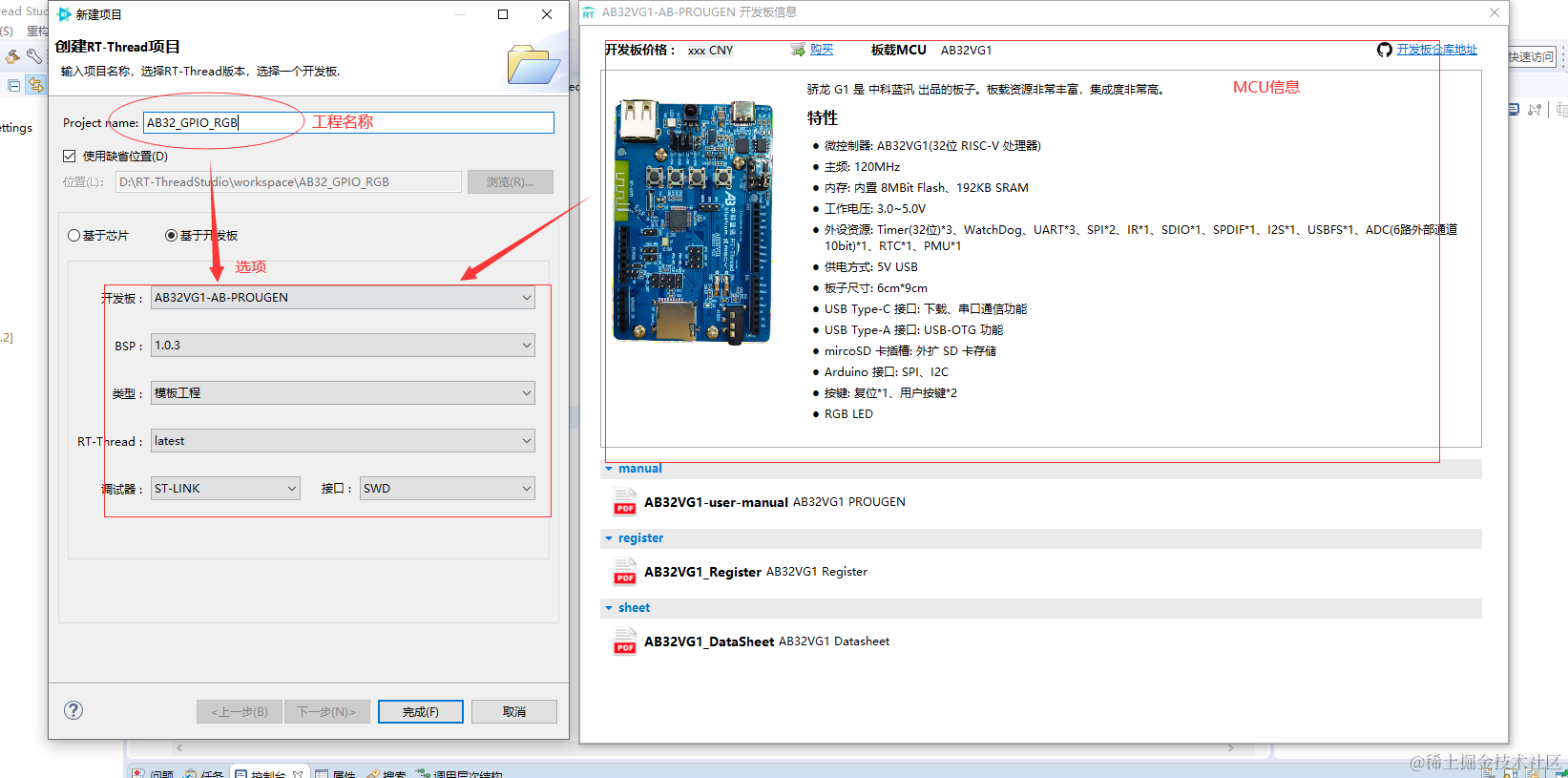The height and width of the screenshot is (778, 1568).
Task: Open the 类型 模板工程 dropdown
Action: [343, 393]
